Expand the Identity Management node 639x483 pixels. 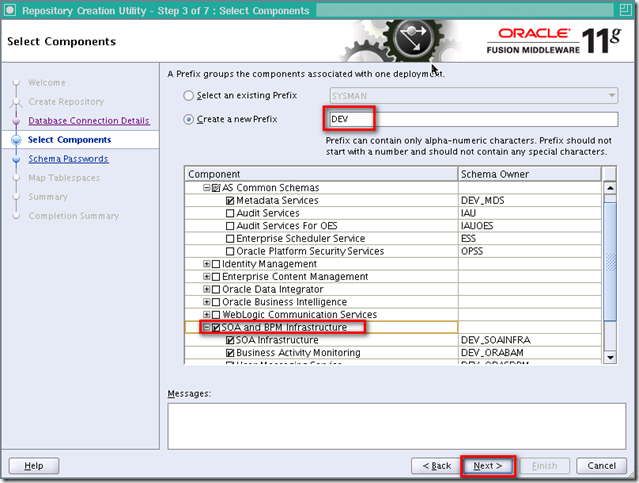click(207, 264)
